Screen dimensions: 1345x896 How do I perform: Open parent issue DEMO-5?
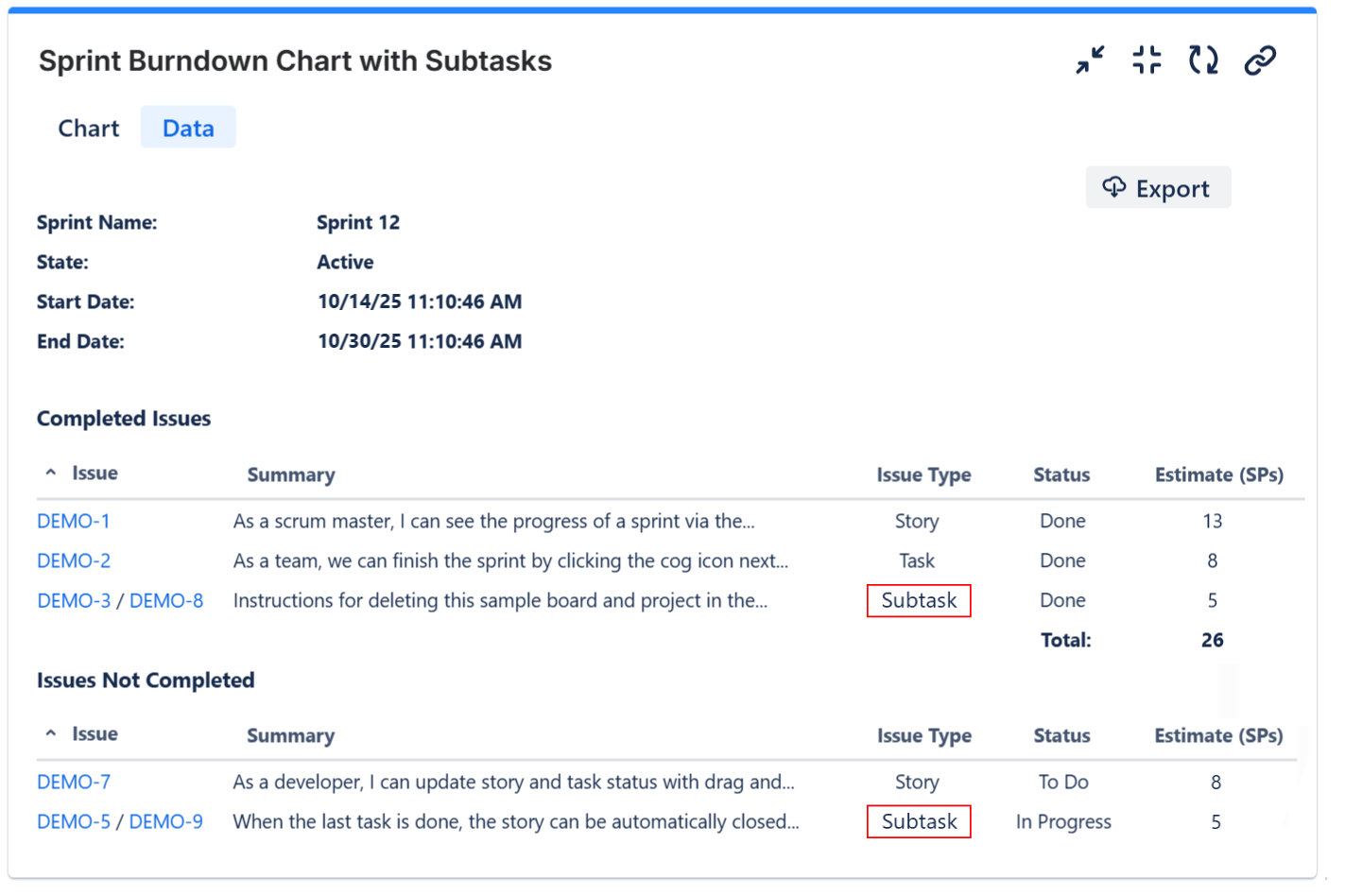pos(75,821)
